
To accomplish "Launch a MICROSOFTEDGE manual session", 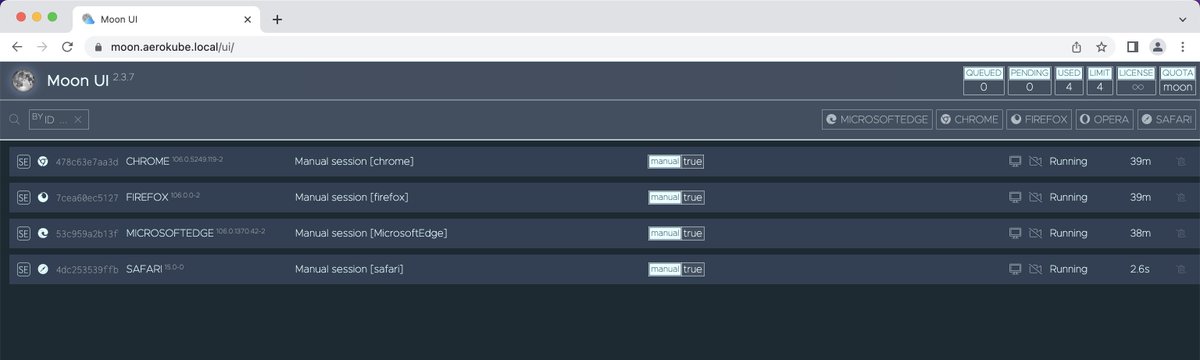I will click(877, 119).
